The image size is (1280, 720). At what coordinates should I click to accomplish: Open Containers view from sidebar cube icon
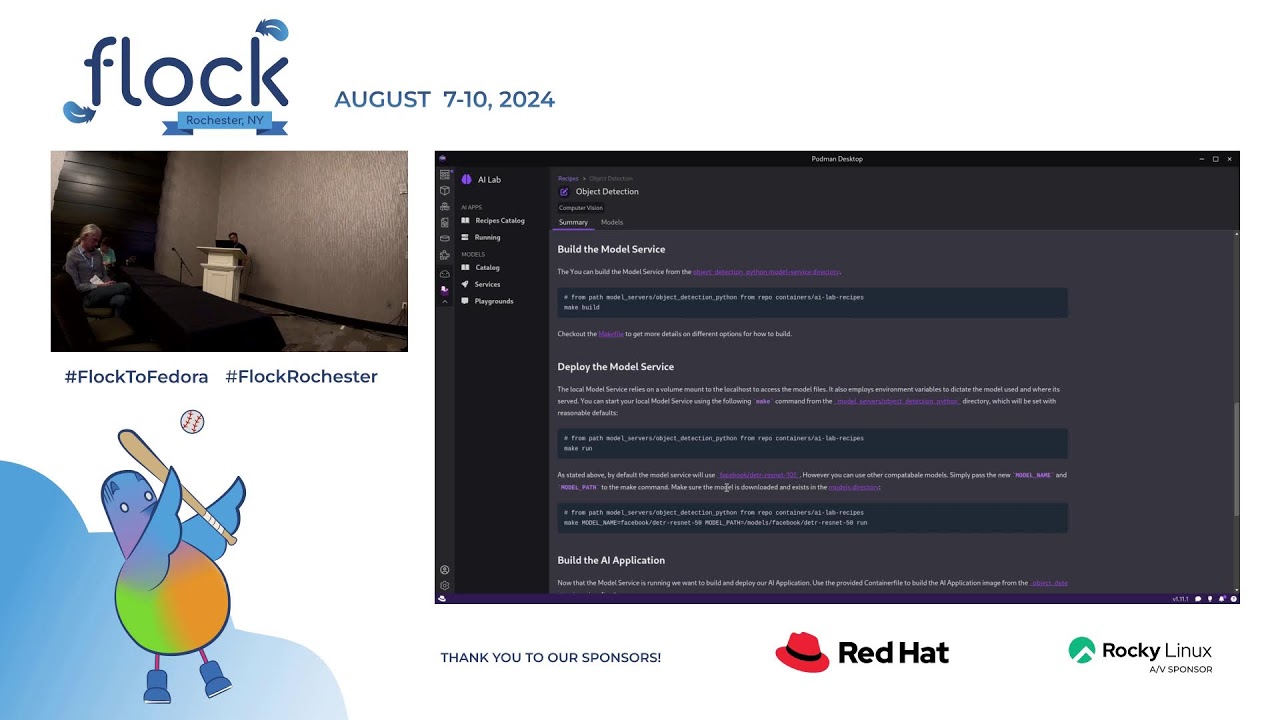[445, 190]
